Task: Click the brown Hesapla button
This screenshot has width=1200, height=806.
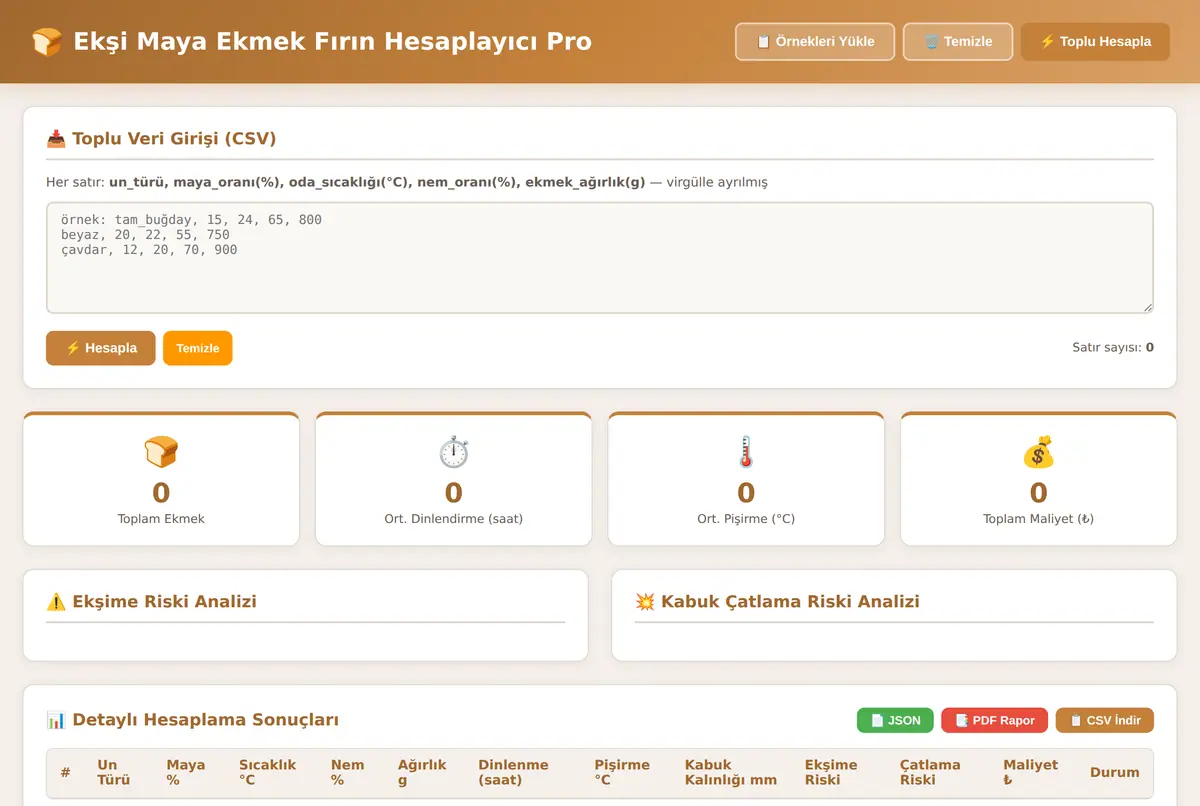Action: click(101, 348)
